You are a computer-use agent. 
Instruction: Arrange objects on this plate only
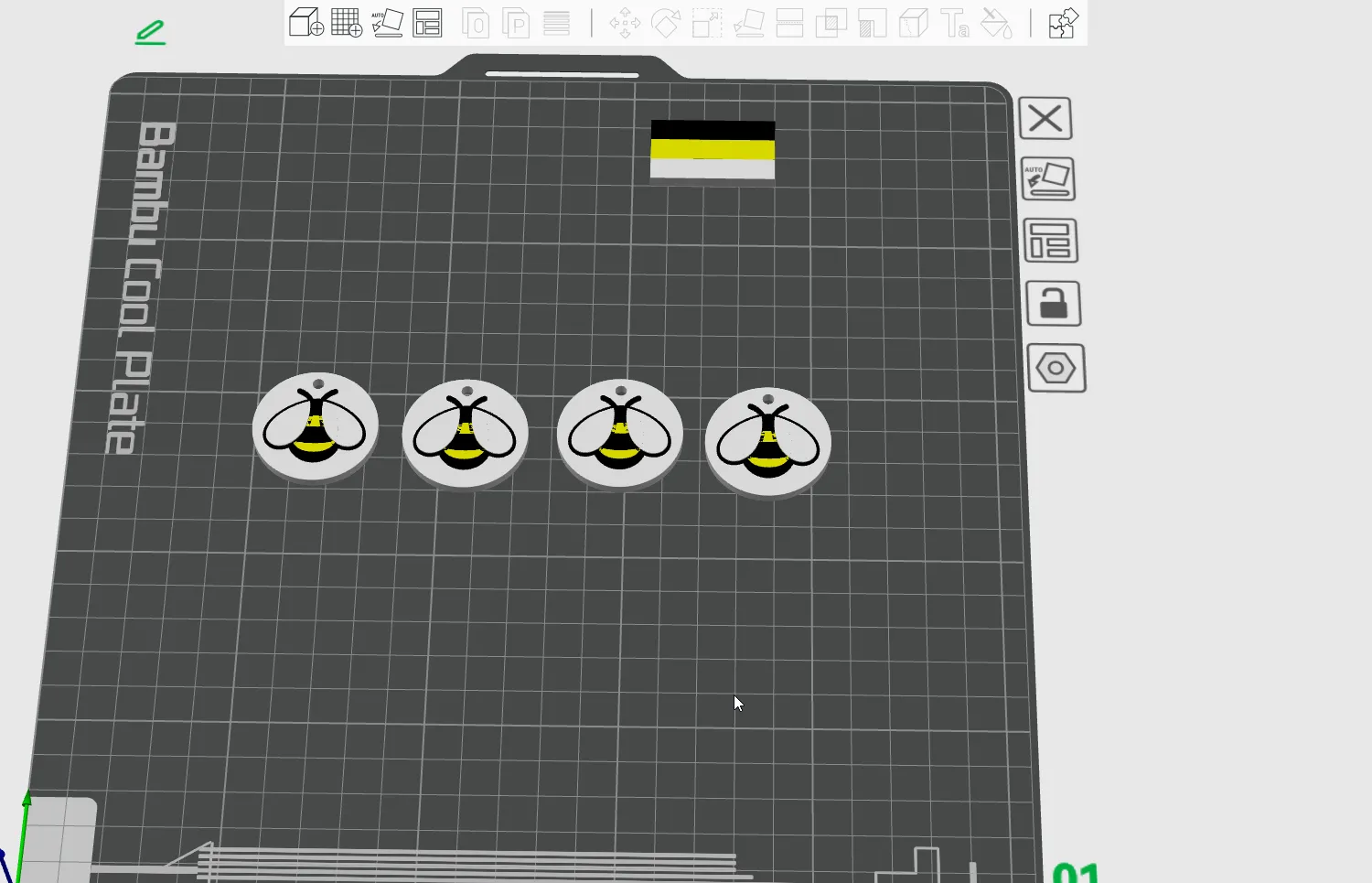(x=1050, y=241)
